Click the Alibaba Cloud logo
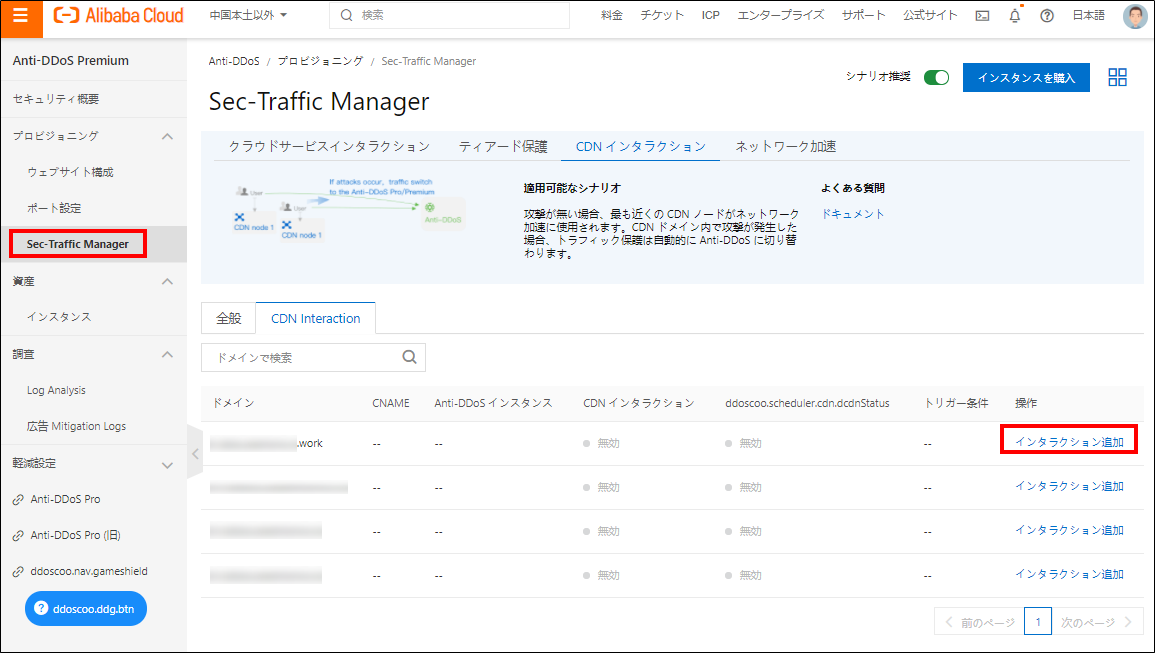Viewport: 1155px width, 653px height. point(119,15)
